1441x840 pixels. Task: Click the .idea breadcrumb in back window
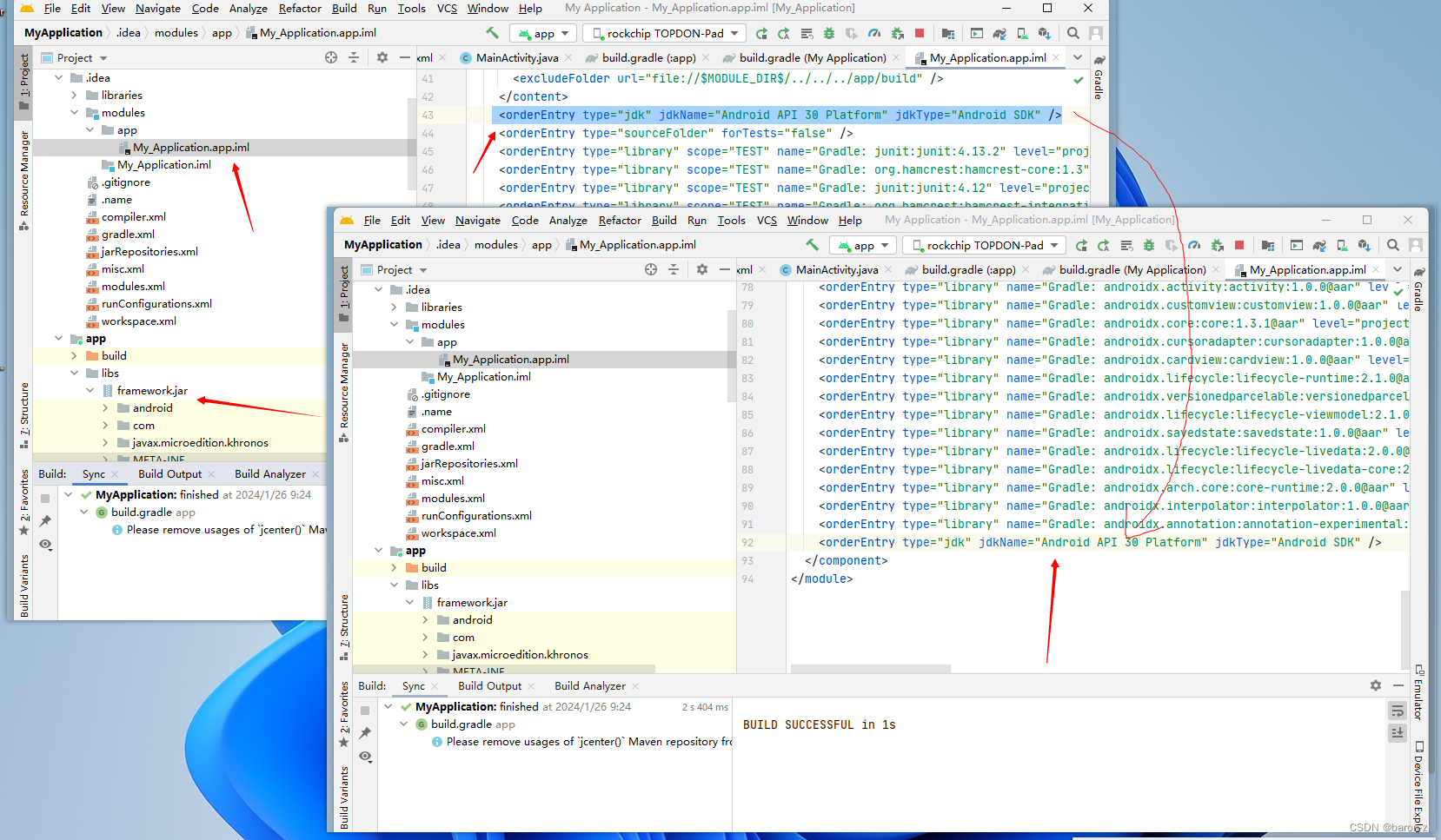129,33
